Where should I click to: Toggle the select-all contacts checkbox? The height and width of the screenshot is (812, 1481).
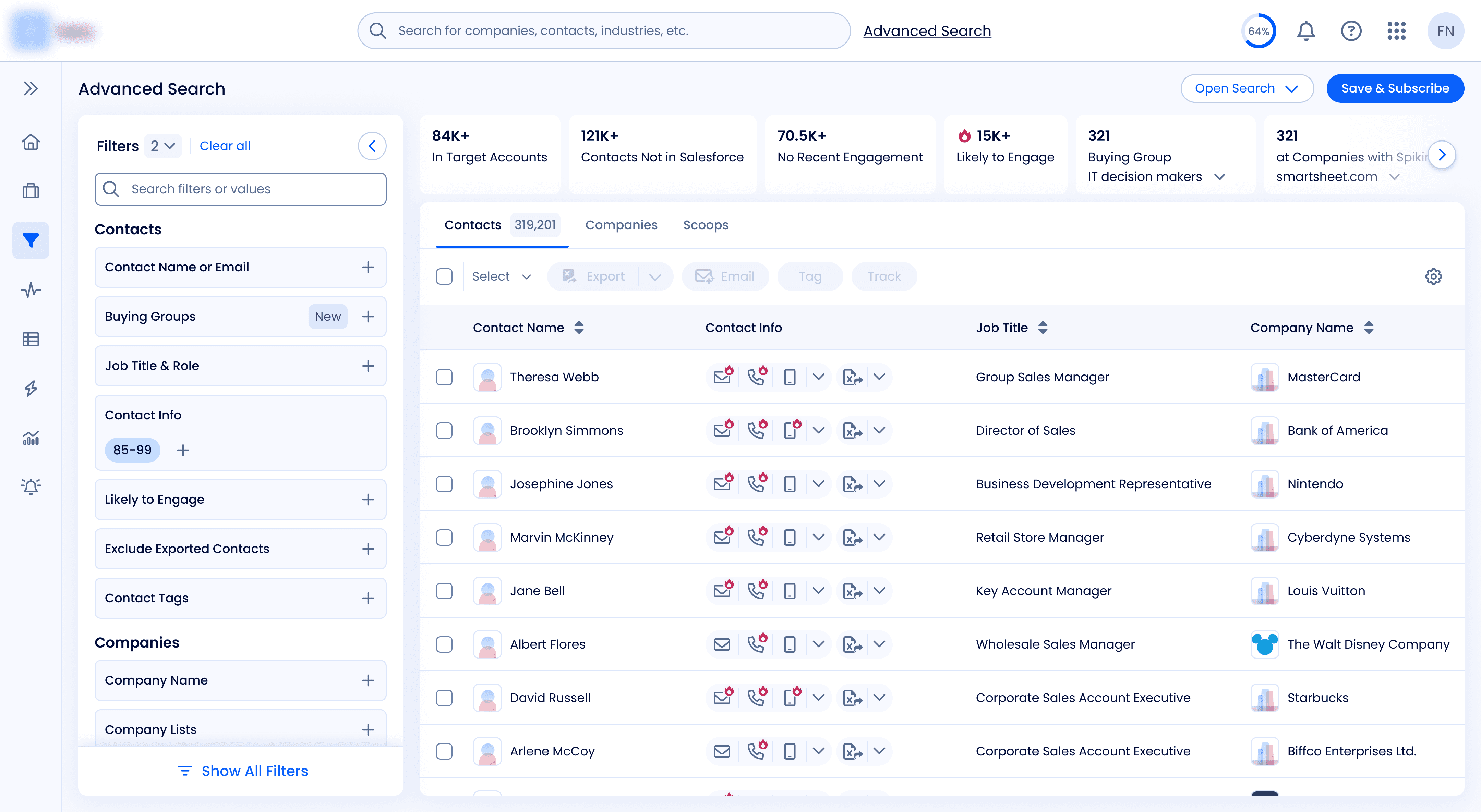click(x=444, y=276)
